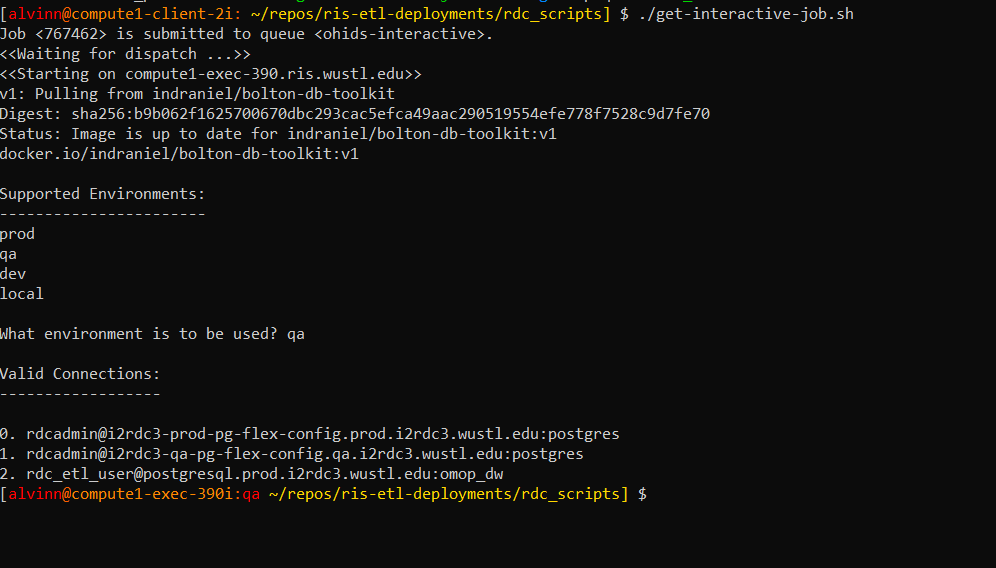Click the typed qa answer after prompt

(296, 334)
